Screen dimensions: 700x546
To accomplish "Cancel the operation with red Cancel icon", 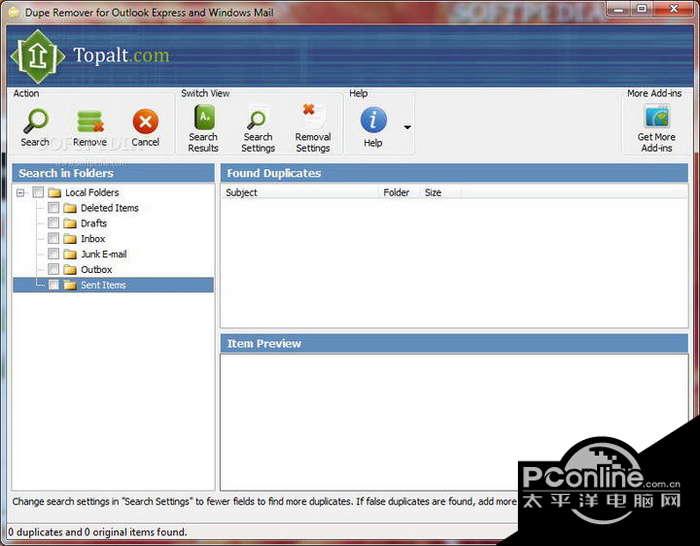I will [145, 121].
